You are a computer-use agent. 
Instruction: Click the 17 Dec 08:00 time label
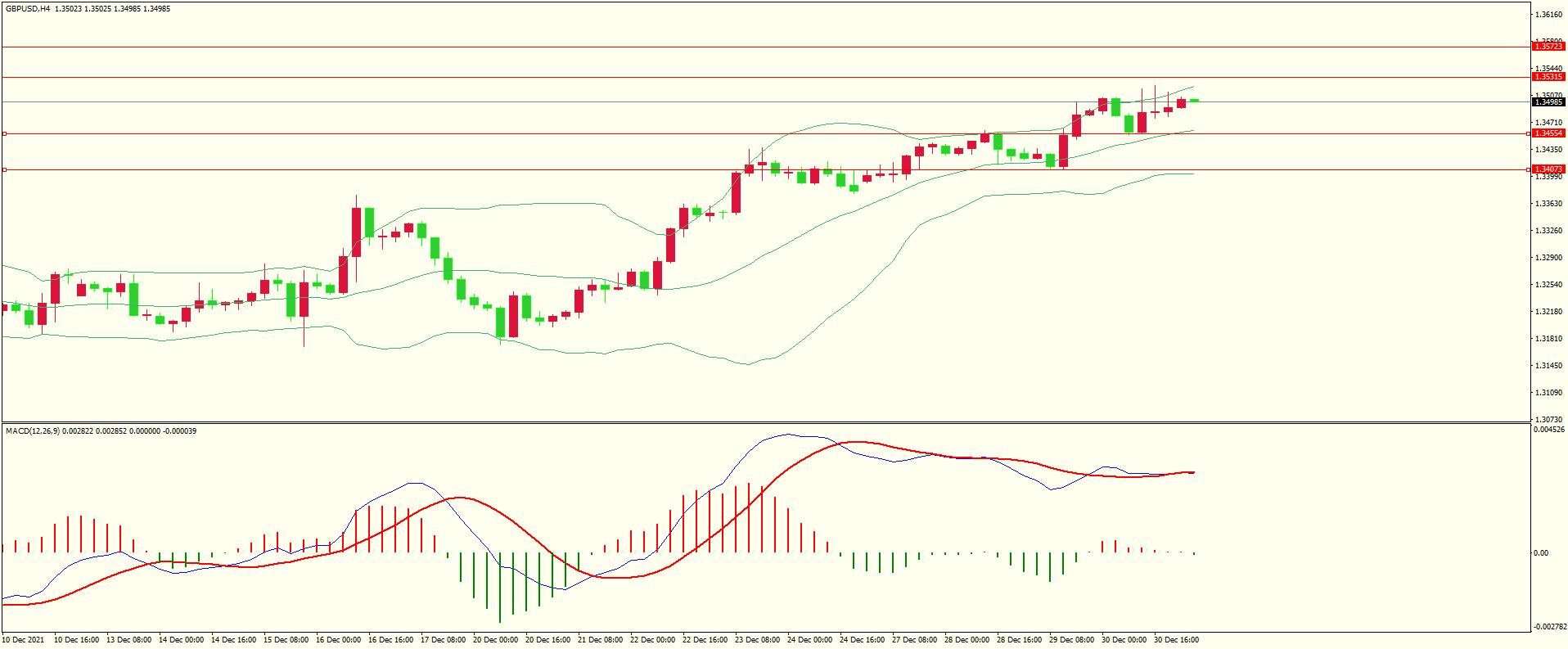[x=443, y=640]
